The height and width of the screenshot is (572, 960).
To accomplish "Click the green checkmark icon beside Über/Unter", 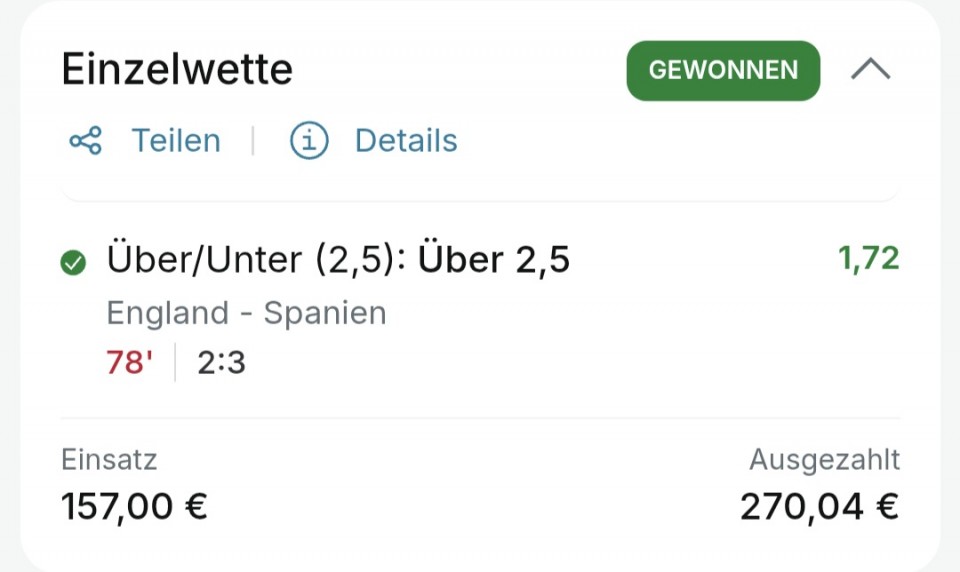I will click(73, 263).
